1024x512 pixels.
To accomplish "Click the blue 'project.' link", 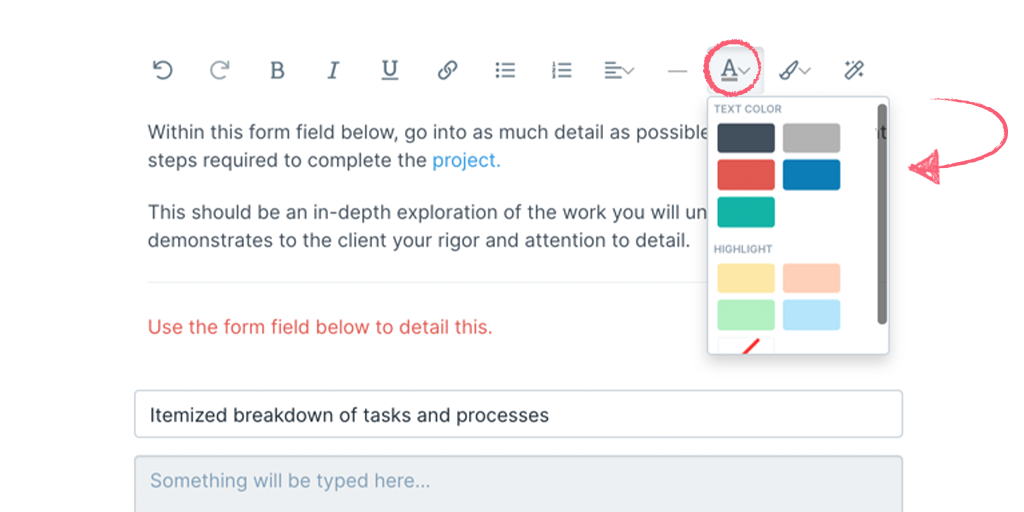I will pos(466,161).
